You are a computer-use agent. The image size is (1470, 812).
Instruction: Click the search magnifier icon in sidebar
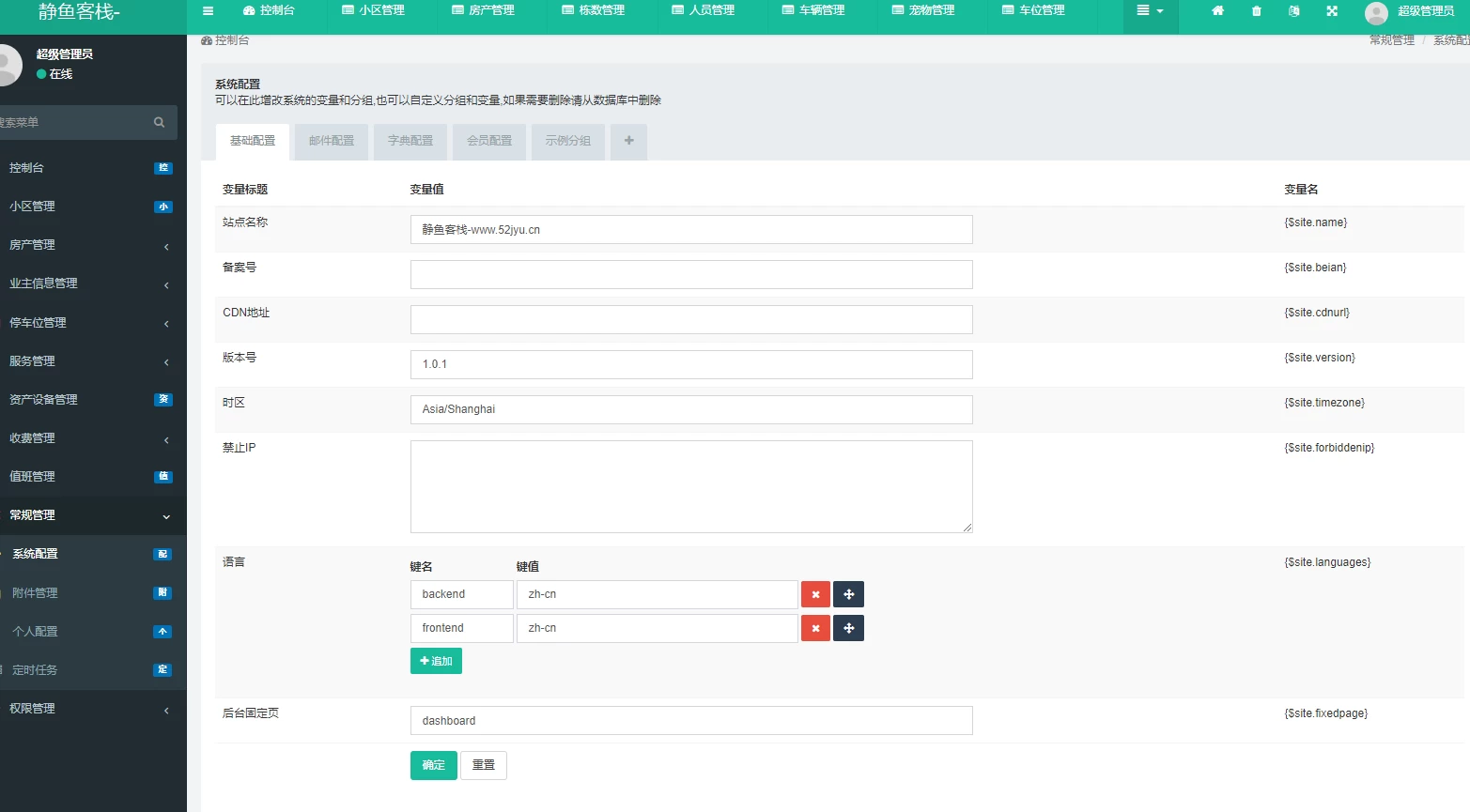point(159,122)
